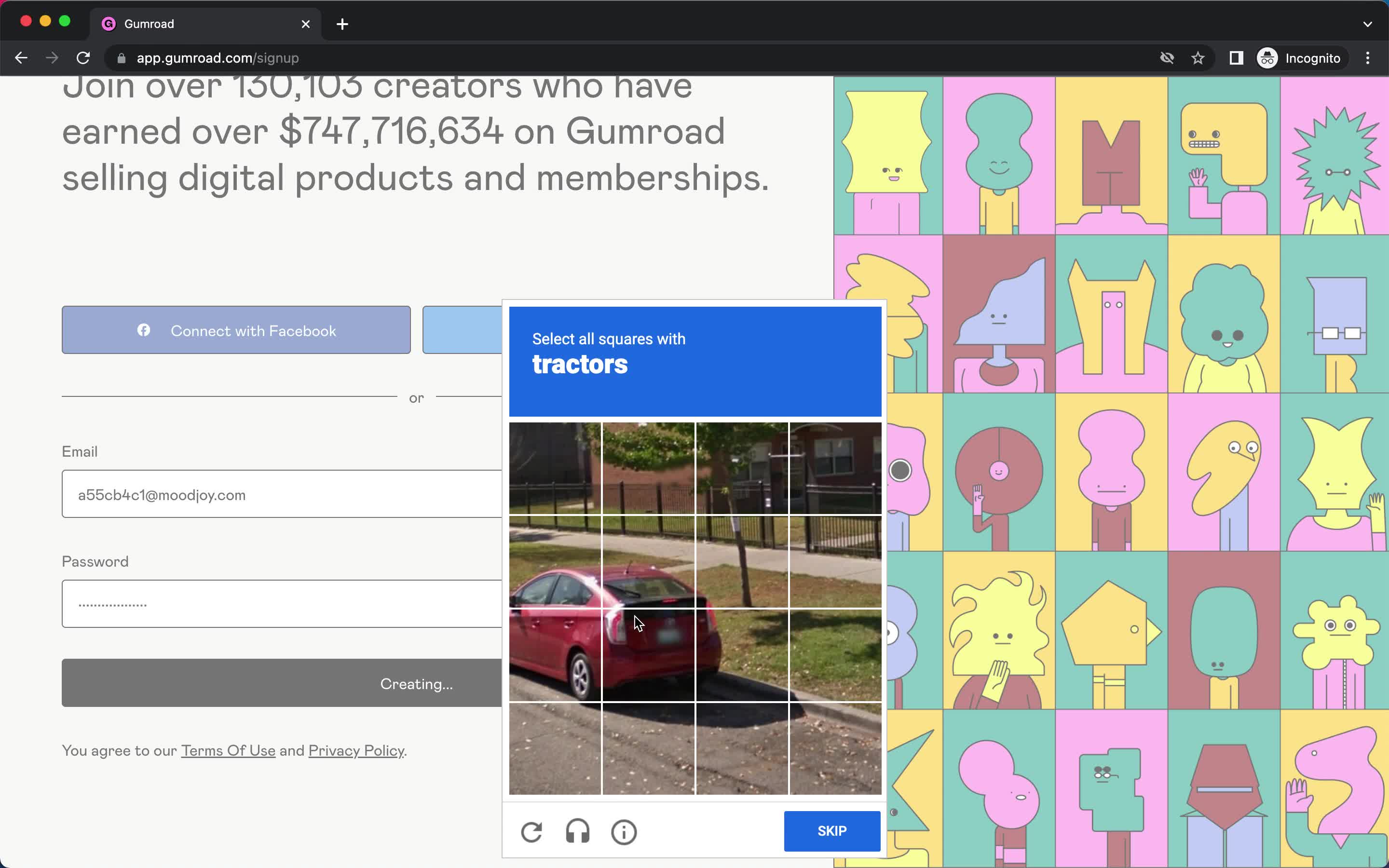This screenshot has width=1389, height=868.
Task: Click the blue button beside Connect with Facebook
Action: click(x=462, y=330)
